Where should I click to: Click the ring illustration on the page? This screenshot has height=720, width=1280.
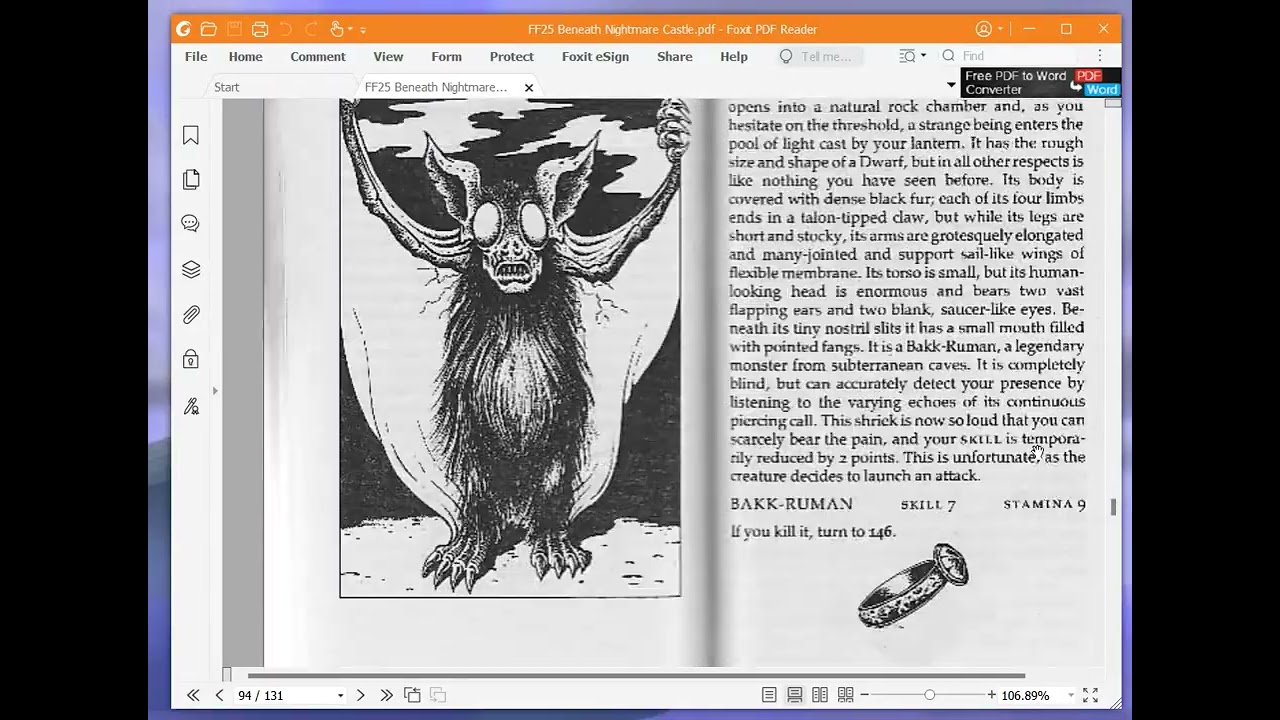(914, 586)
